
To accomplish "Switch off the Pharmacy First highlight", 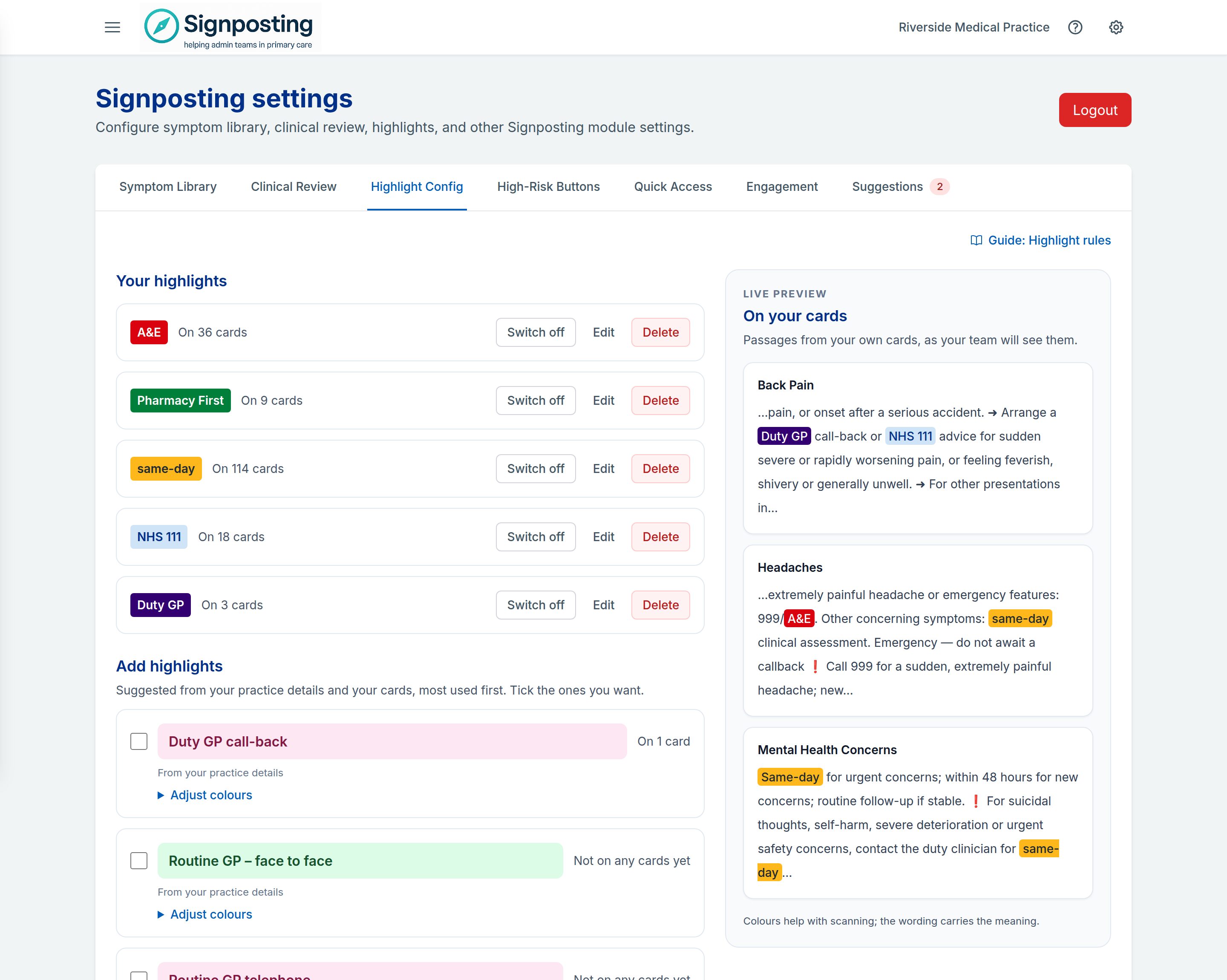I will [x=536, y=401].
